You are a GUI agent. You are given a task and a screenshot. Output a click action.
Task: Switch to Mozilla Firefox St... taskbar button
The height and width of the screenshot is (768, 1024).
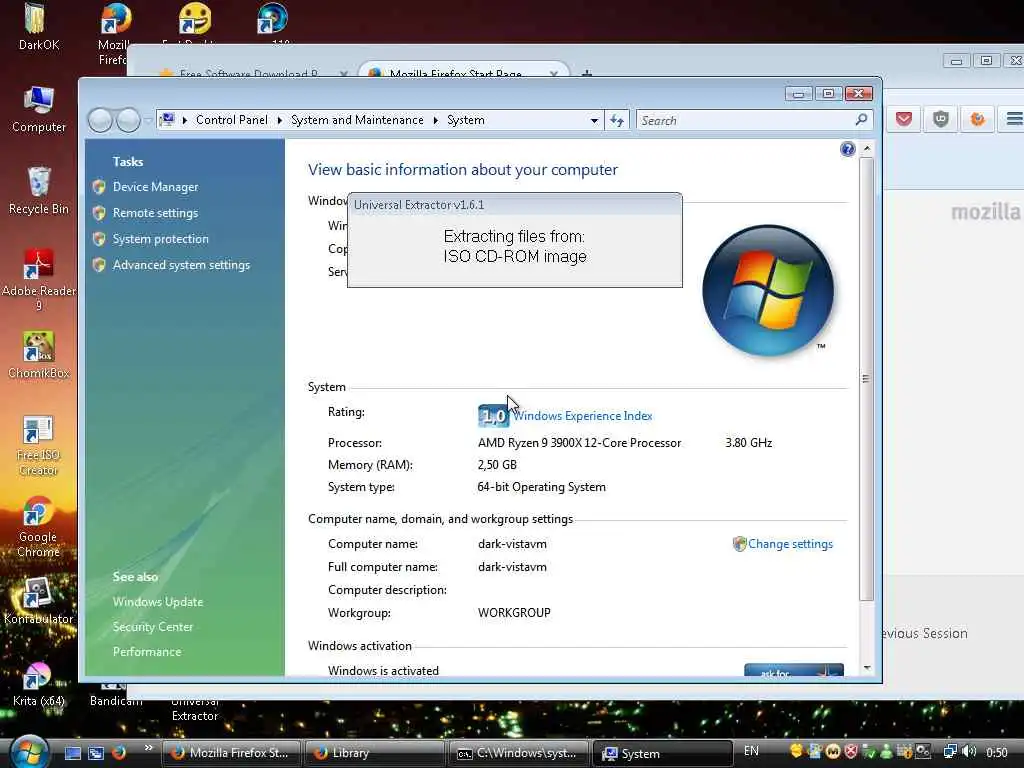pos(231,753)
